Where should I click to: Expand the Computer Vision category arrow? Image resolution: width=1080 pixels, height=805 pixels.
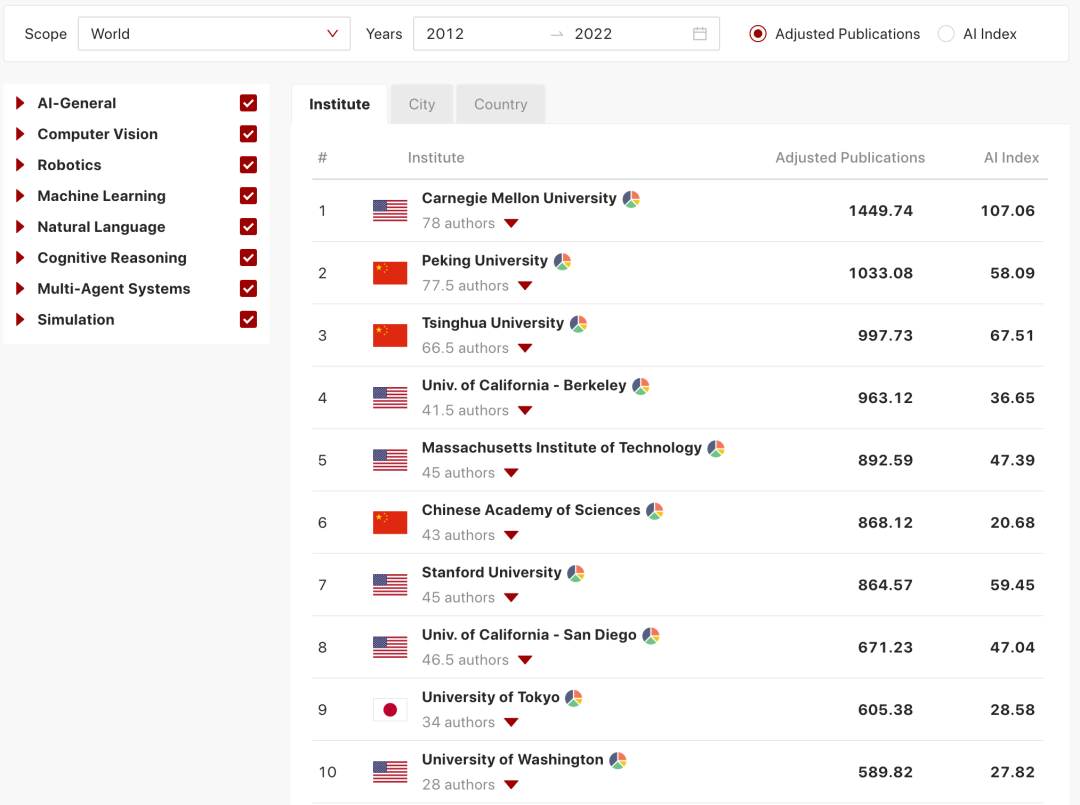[x=20, y=134]
